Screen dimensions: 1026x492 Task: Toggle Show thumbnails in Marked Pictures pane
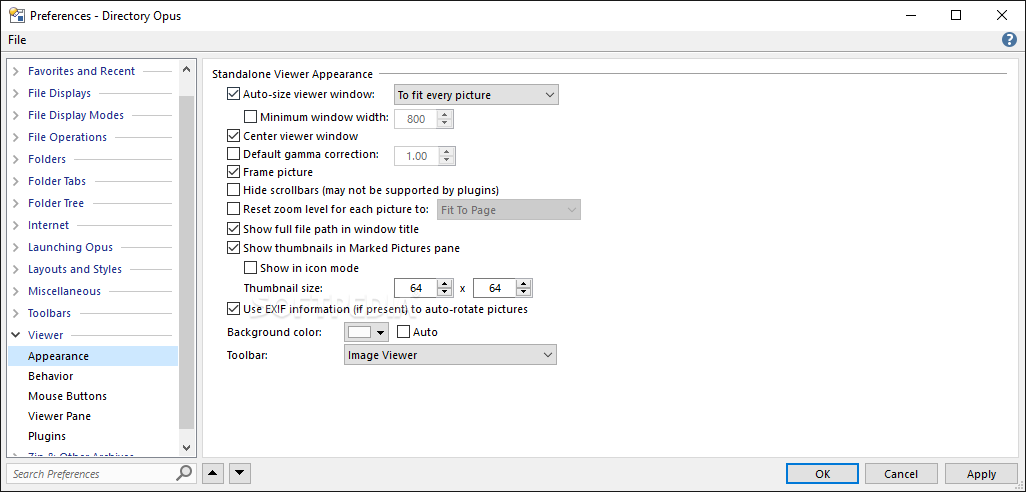[x=233, y=248]
